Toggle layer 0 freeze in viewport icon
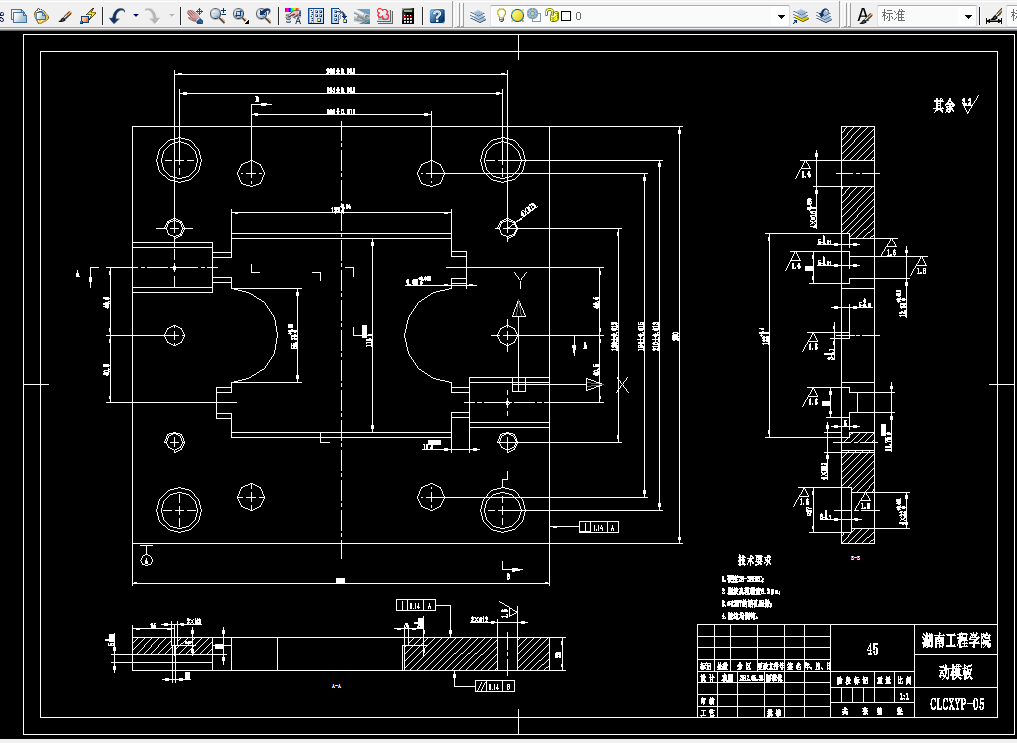Viewport: 1017px width, 743px height. click(534, 16)
